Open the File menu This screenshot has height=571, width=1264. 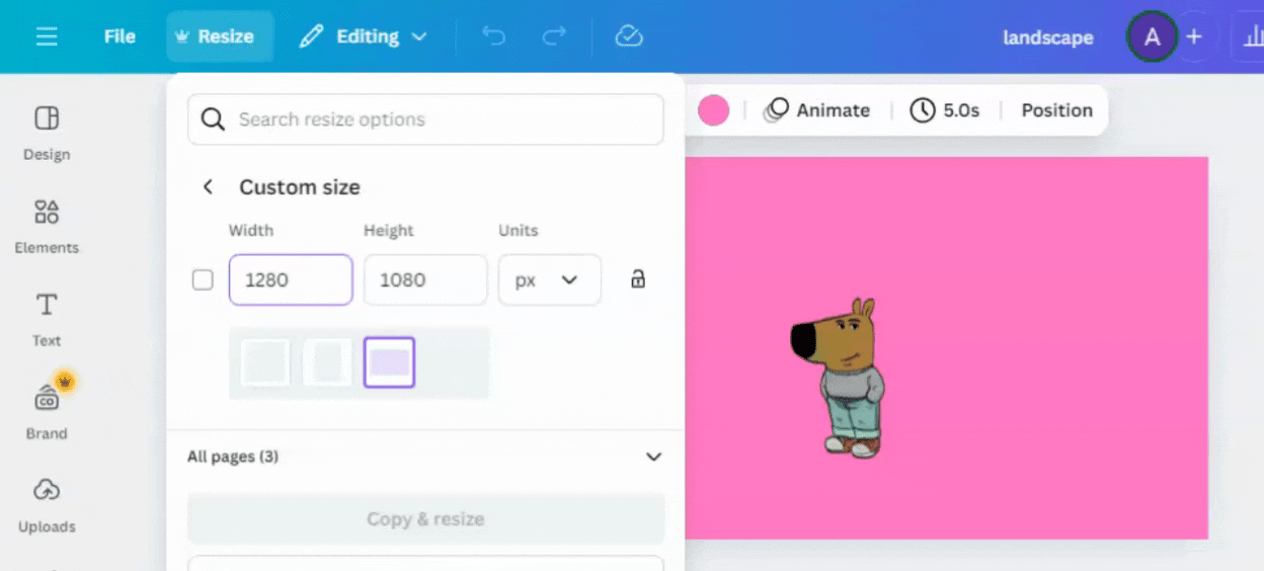point(119,37)
